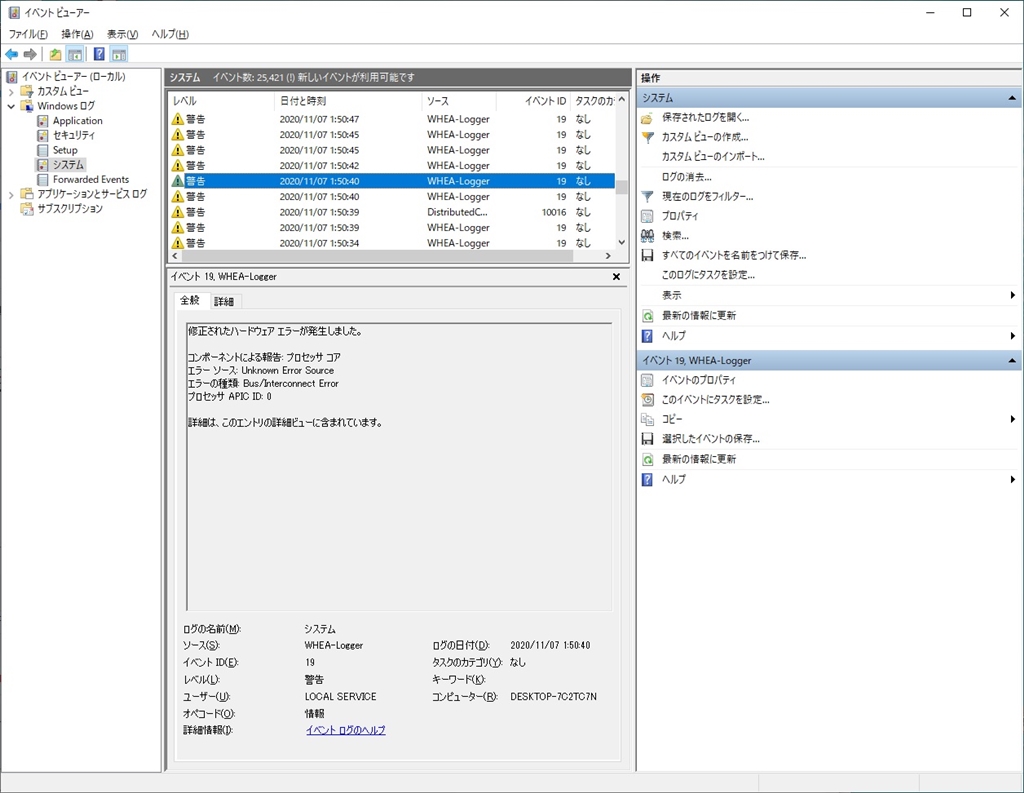
Task: Click the blue help toolbar icon
Action: 99,54
